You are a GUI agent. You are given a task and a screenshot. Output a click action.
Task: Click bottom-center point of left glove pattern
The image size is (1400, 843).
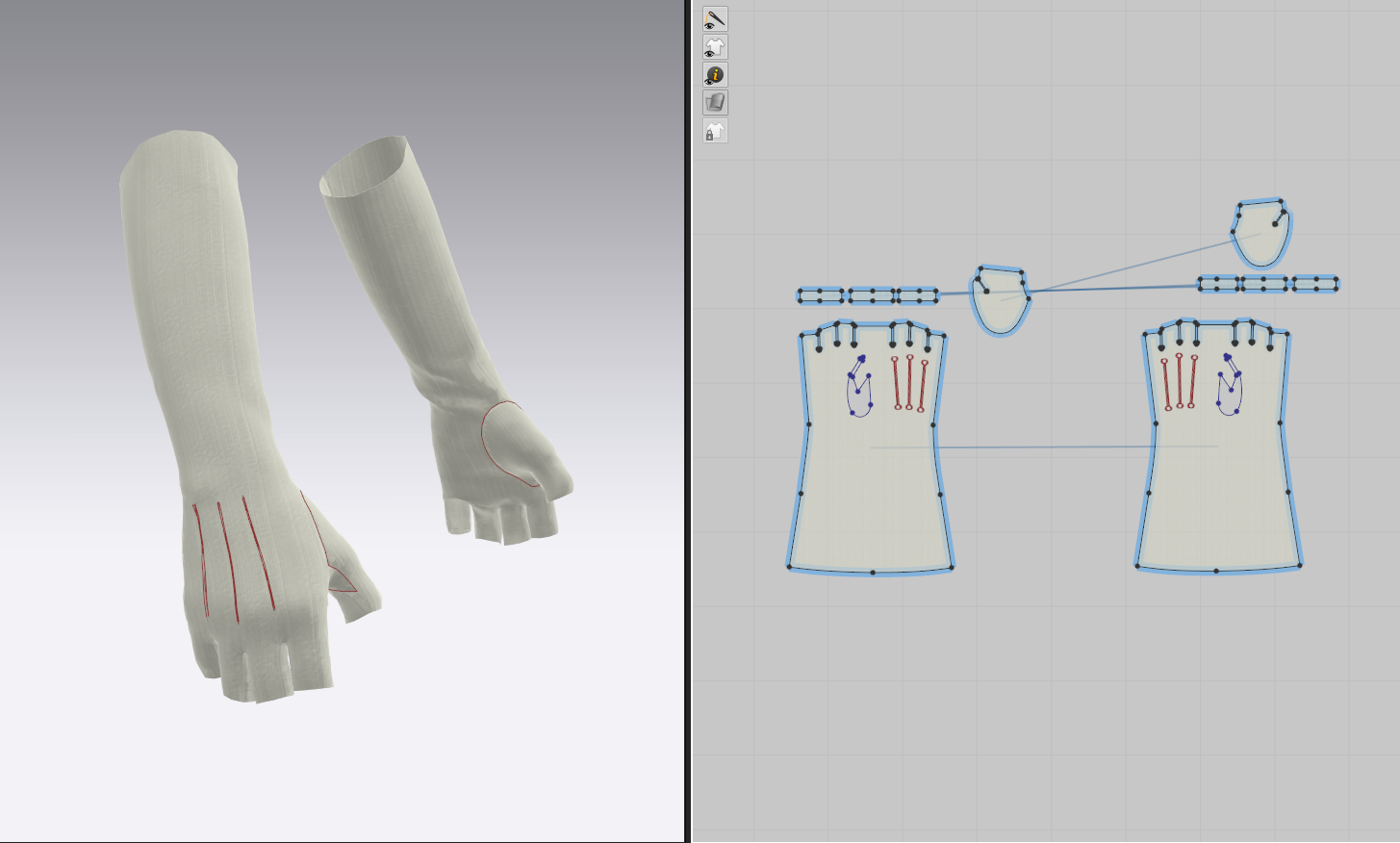coord(873,573)
